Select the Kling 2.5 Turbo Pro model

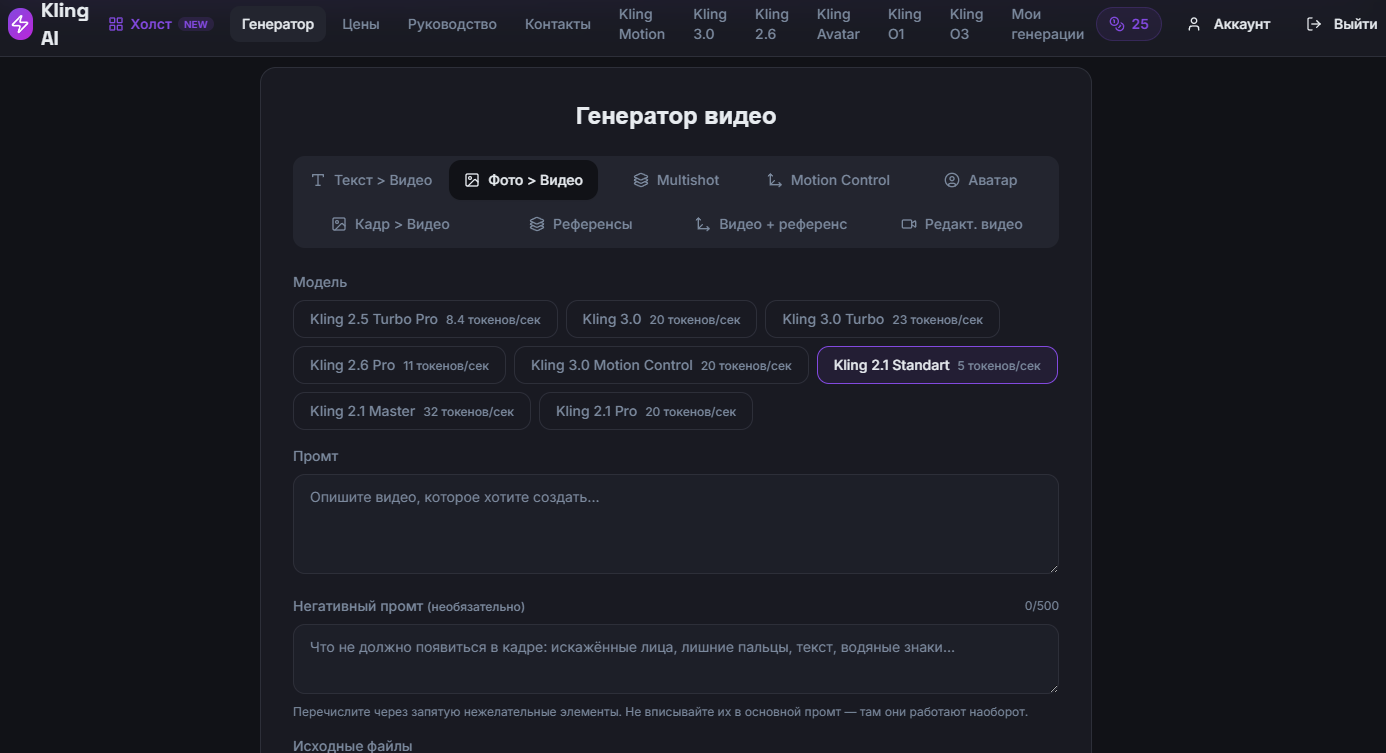[425, 319]
